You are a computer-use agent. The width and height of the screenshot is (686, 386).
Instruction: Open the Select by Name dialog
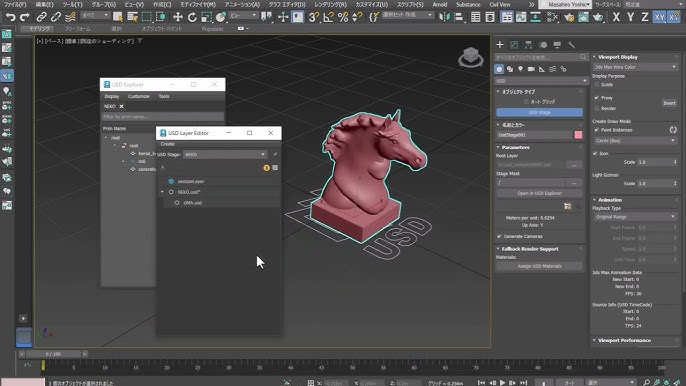coord(132,17)
